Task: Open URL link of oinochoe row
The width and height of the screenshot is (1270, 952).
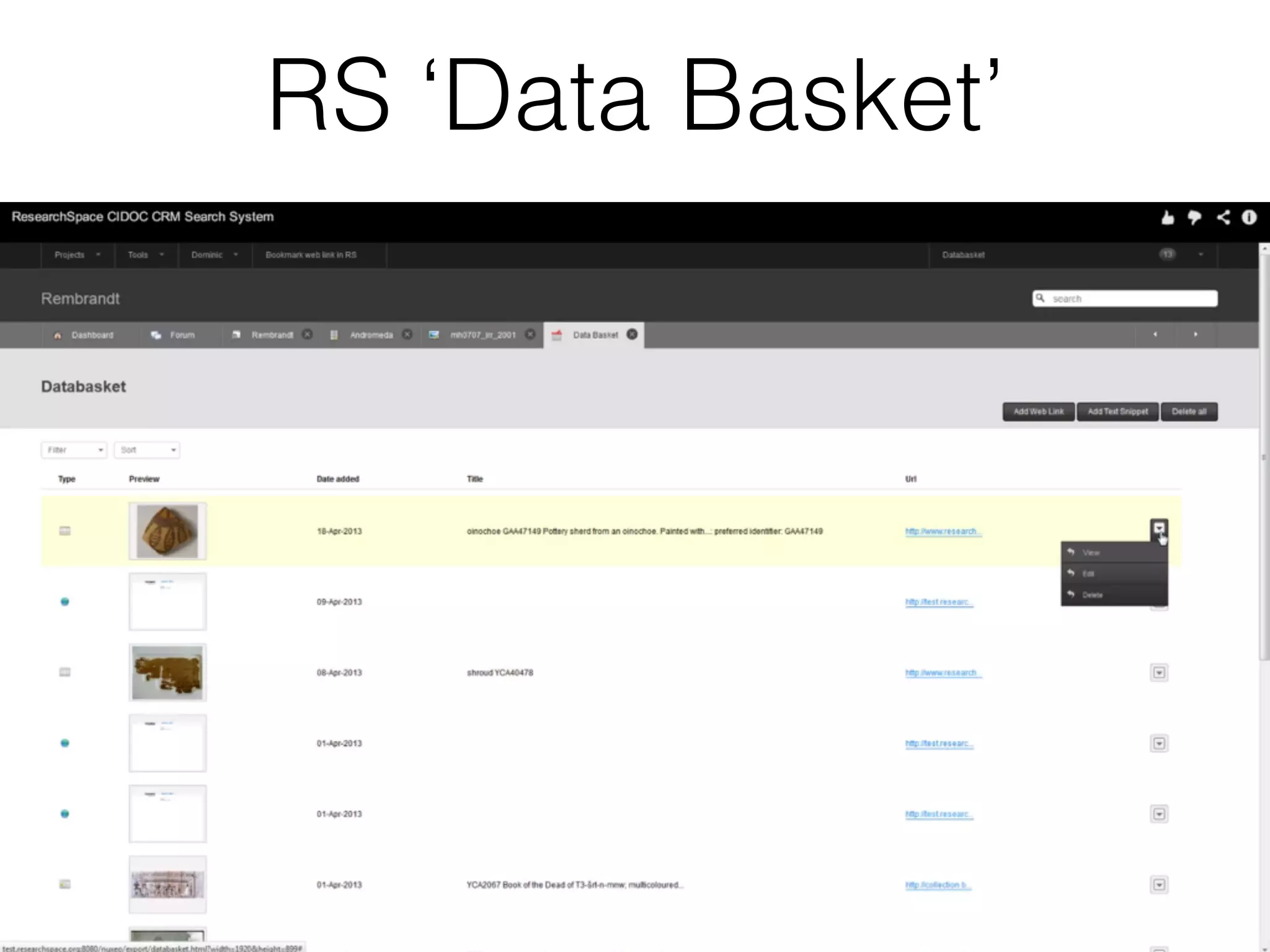Action: click(x=943, y=531)
